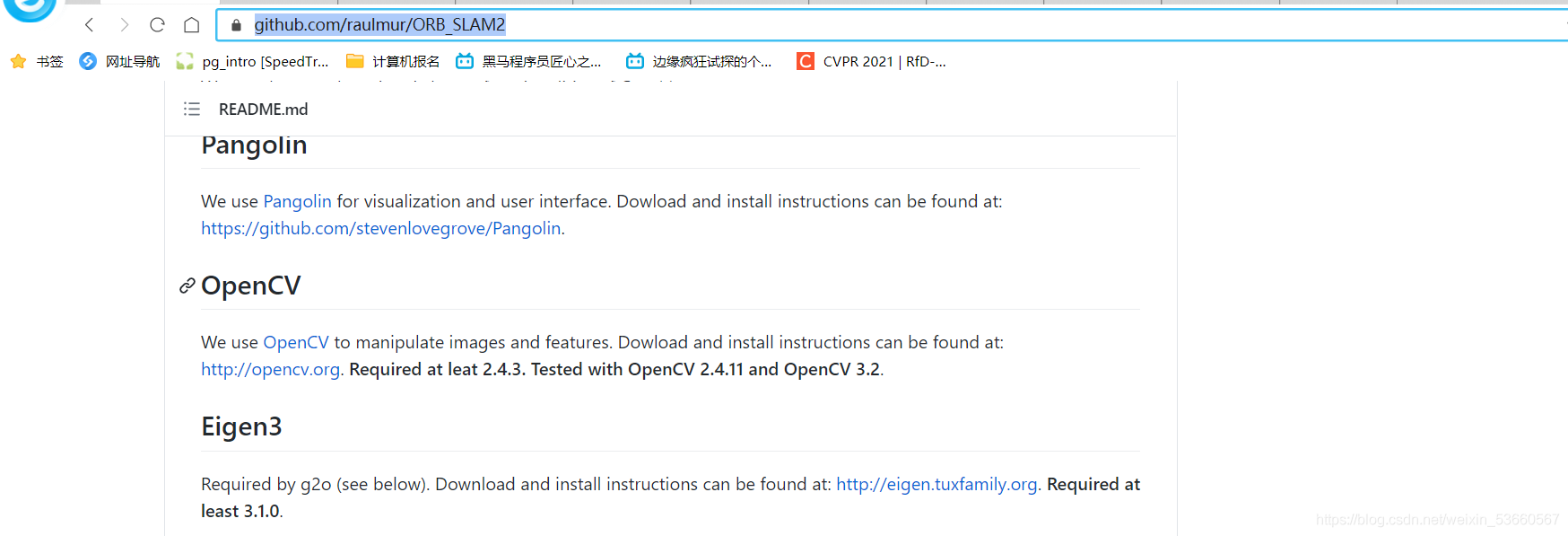The height and width of the screenshot is (536, 1568).
Task: Follow the Pangolin link in the sentence
Action: (297, 201)
